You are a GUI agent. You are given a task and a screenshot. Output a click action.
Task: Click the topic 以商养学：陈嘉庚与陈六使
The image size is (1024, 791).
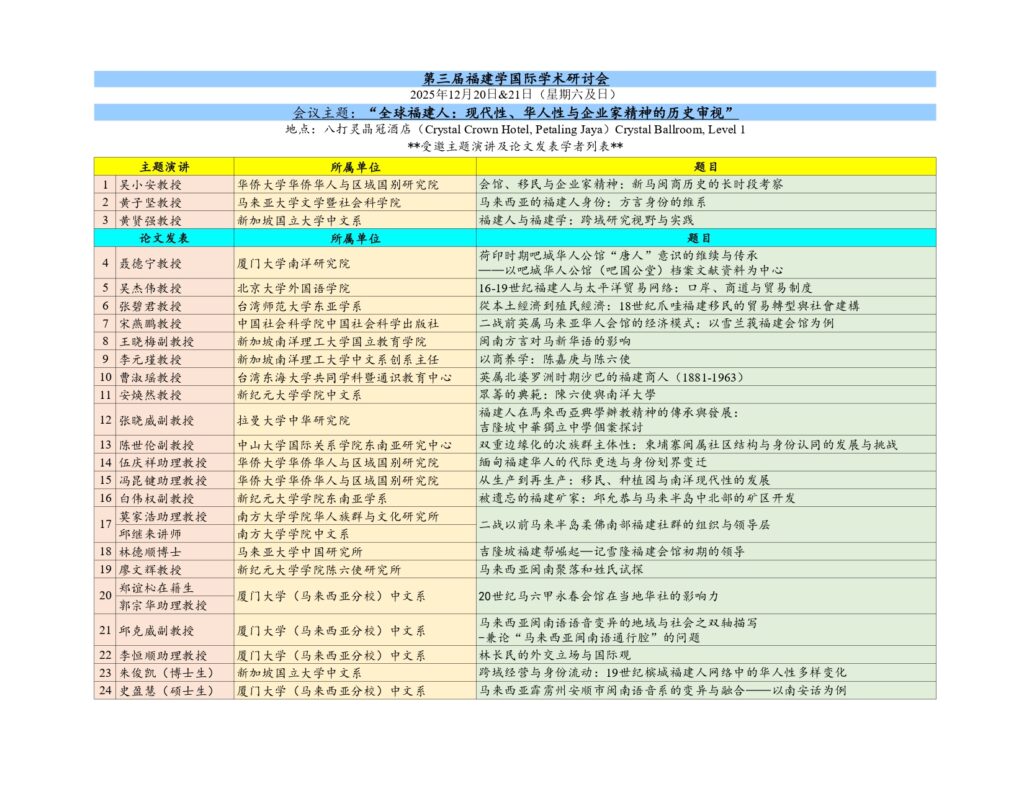(562, 359)
